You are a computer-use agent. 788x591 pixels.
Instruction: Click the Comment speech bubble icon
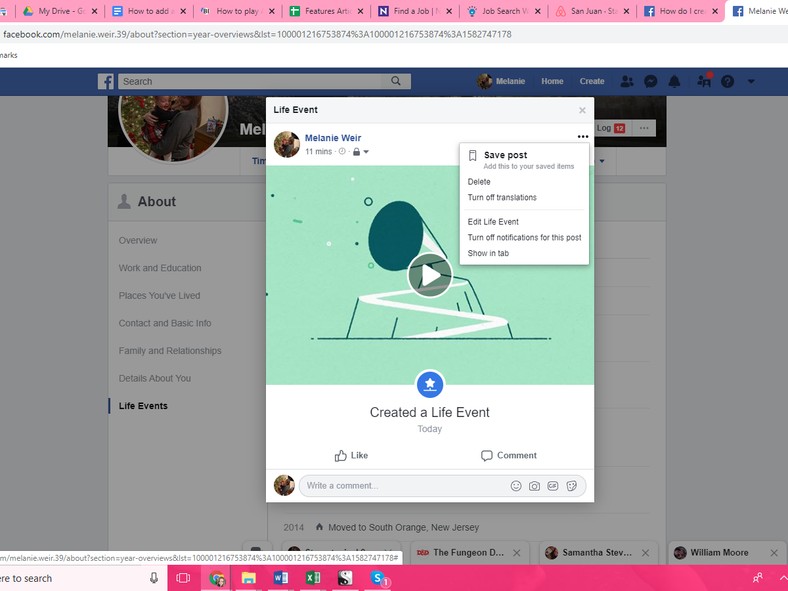pos(486,456)
